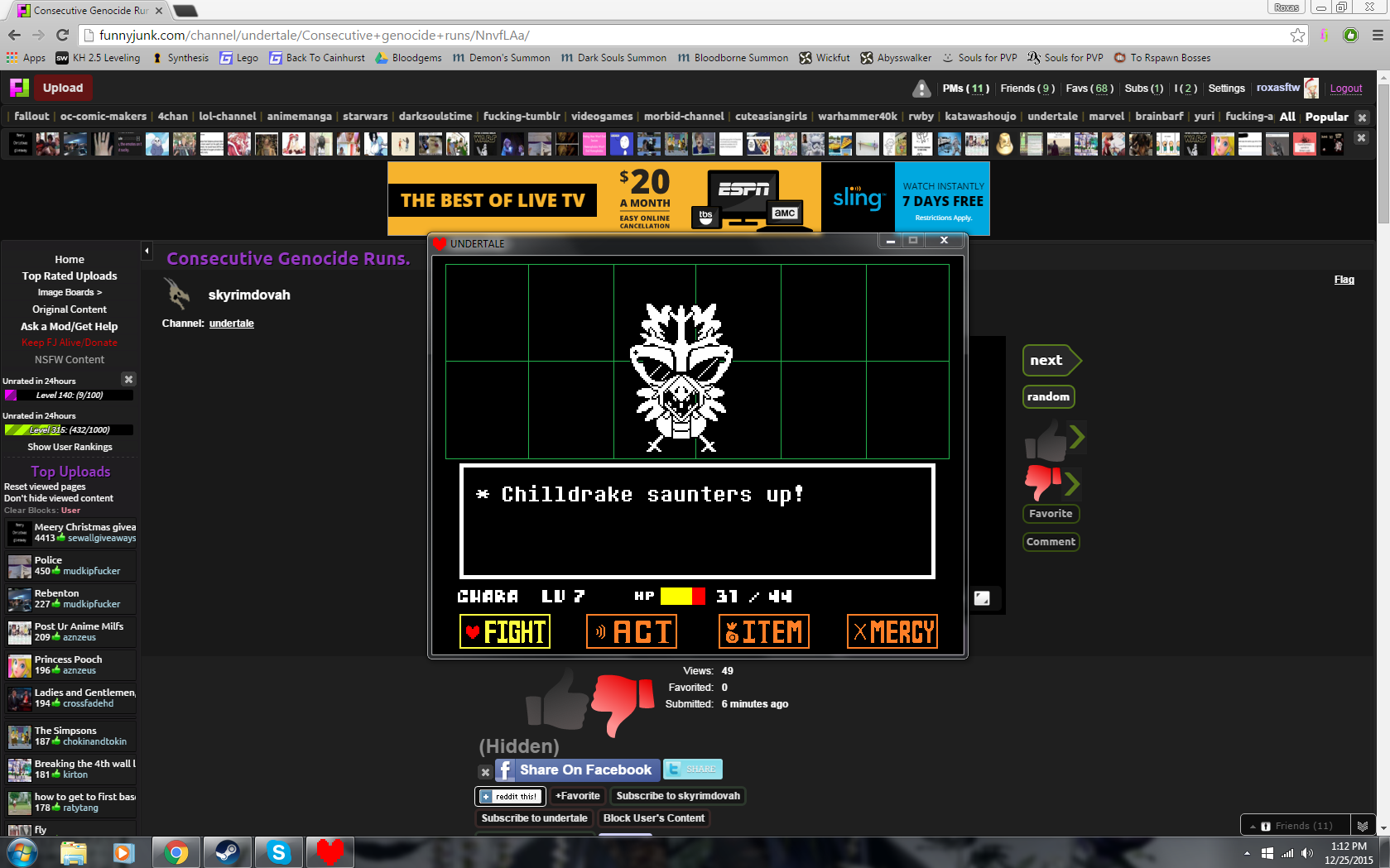This screenshot has height=868, width=1390.
Task: Bookmark the page with the star icon
Action: tap(1297, 36)
